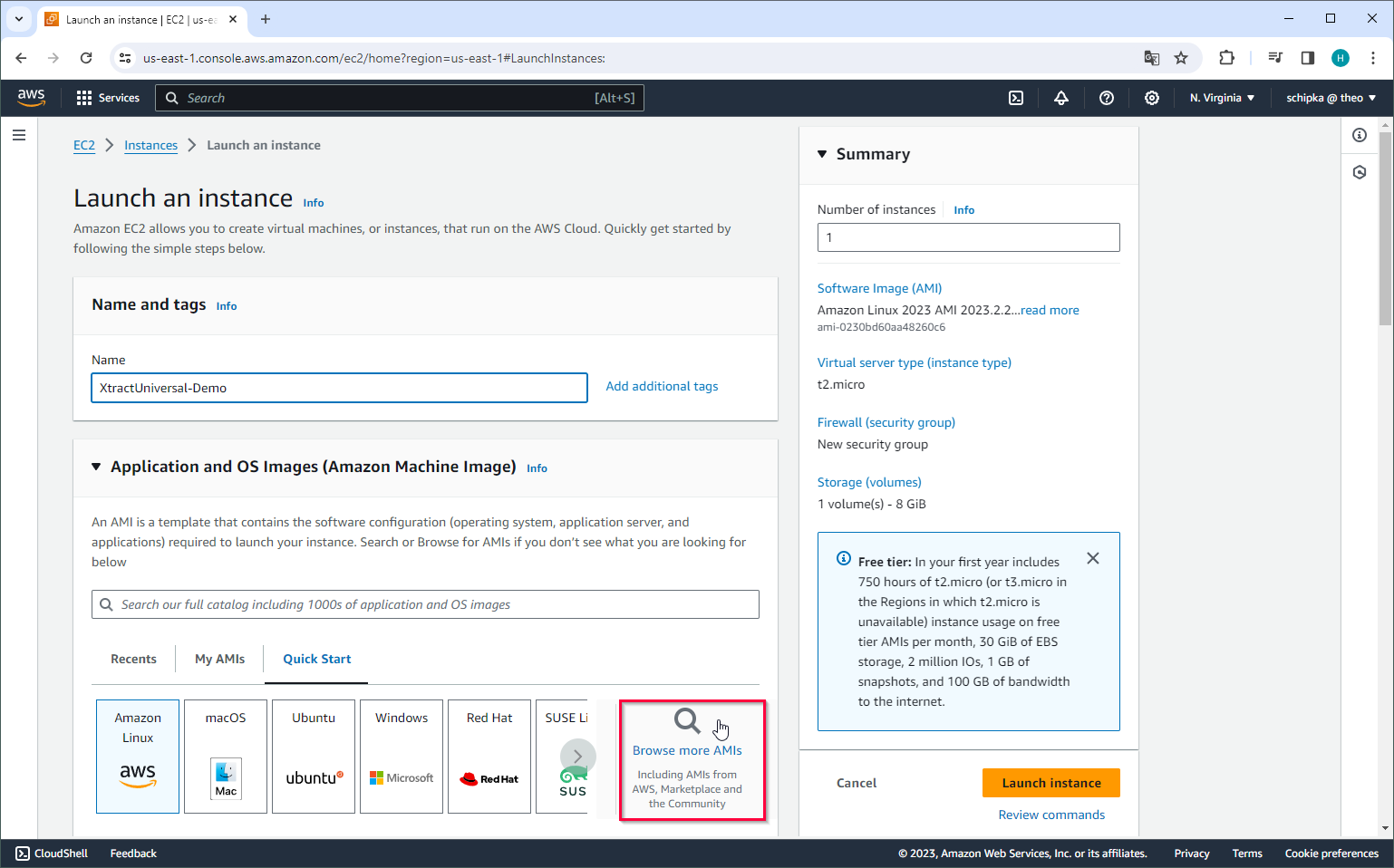1394x868 pixels.
Task: Open Software Image (AMI) summary link
Action: pyautogui.click(x=879, y=288)
